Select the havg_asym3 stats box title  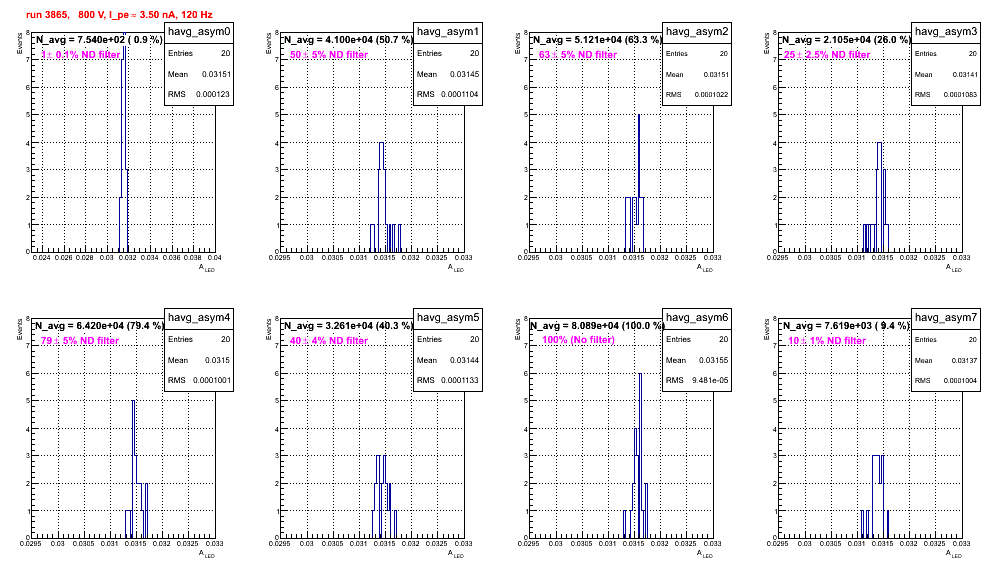pos(946,32)
